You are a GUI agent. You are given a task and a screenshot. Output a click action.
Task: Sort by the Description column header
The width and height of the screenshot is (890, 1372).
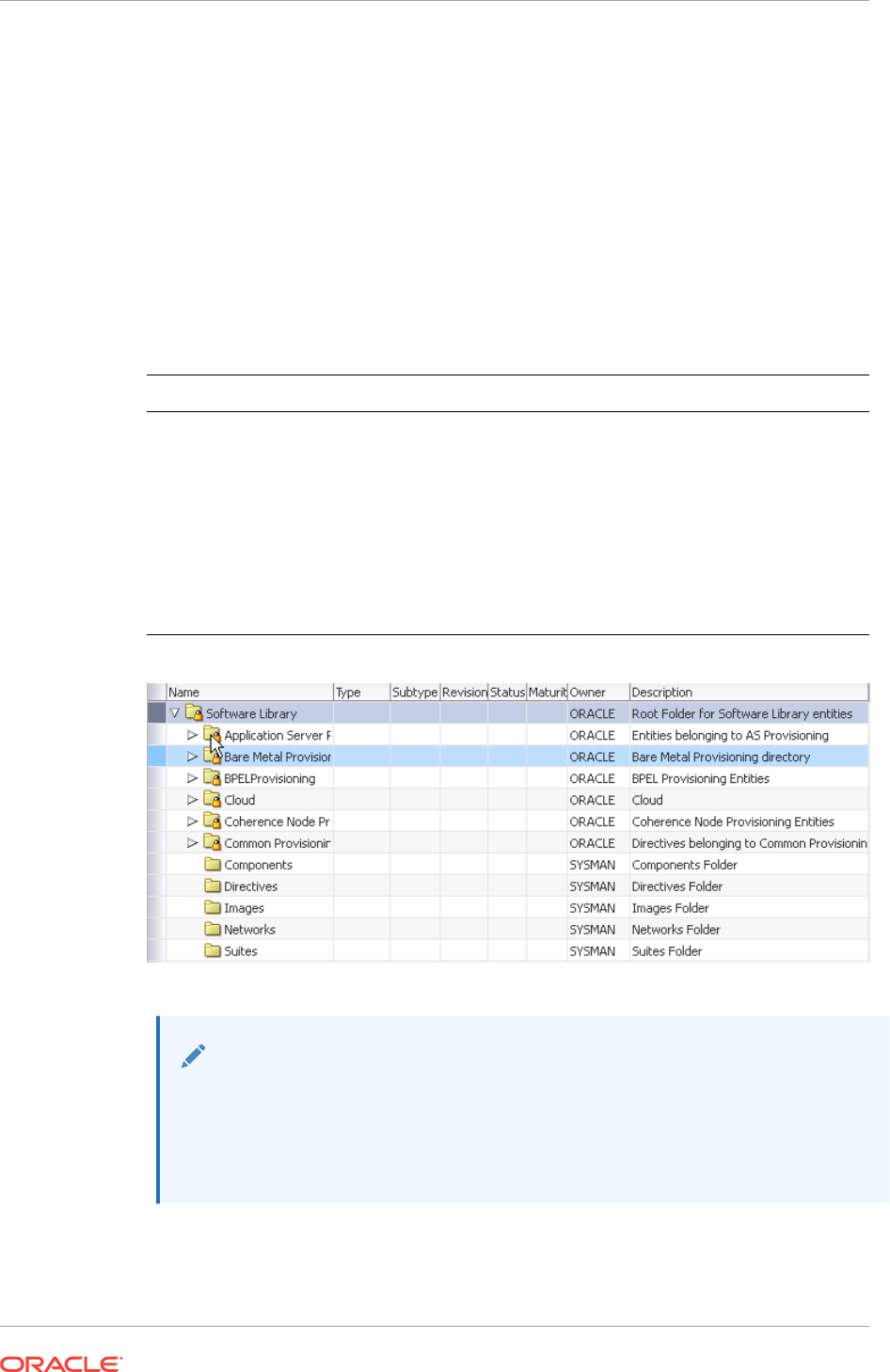click(749, 693)
